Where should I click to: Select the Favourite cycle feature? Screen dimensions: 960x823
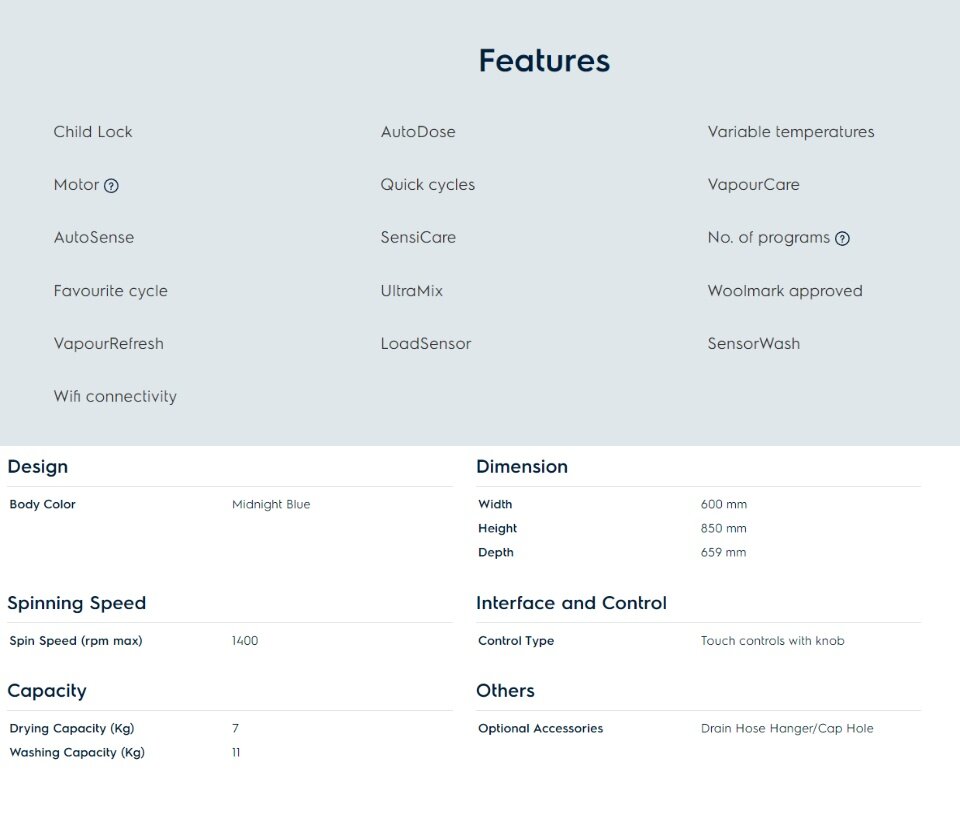(x=111, y=291)
